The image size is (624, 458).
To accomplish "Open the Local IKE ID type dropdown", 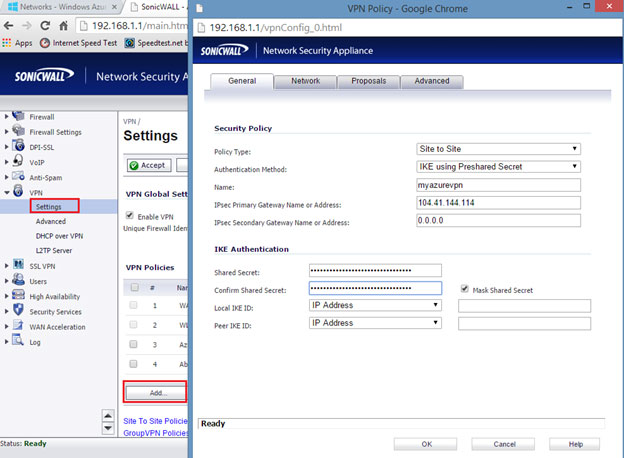I will [375, 305].
